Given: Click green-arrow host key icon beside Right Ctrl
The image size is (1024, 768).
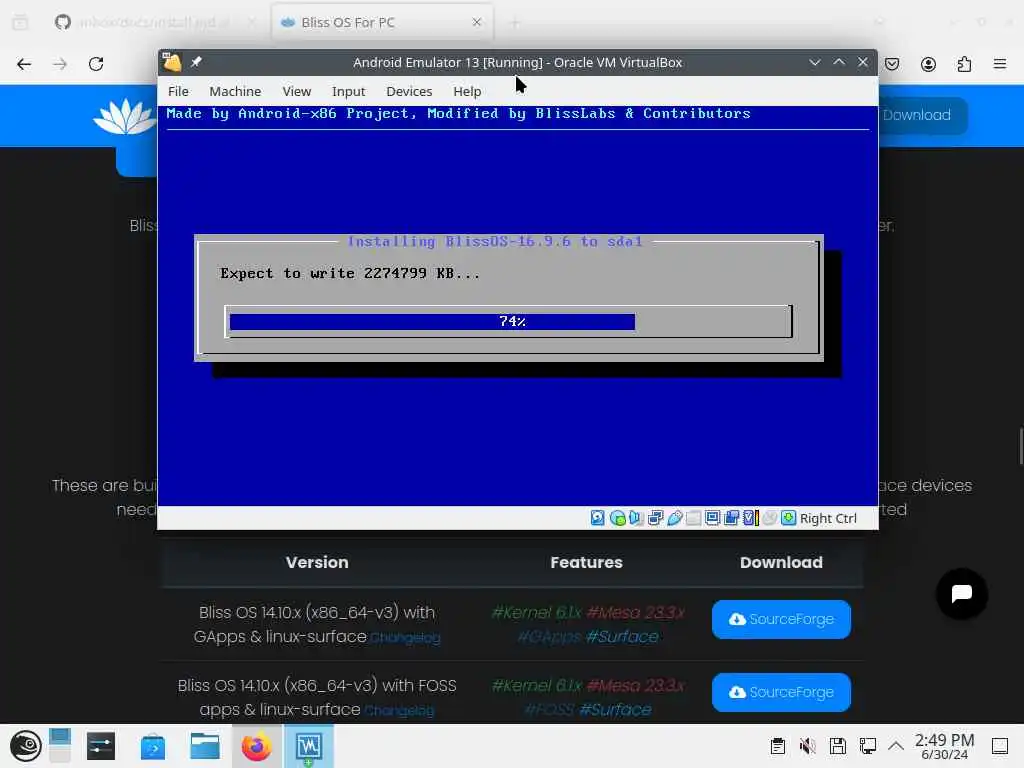Looking at the screenshot, I should click(789, 518).
